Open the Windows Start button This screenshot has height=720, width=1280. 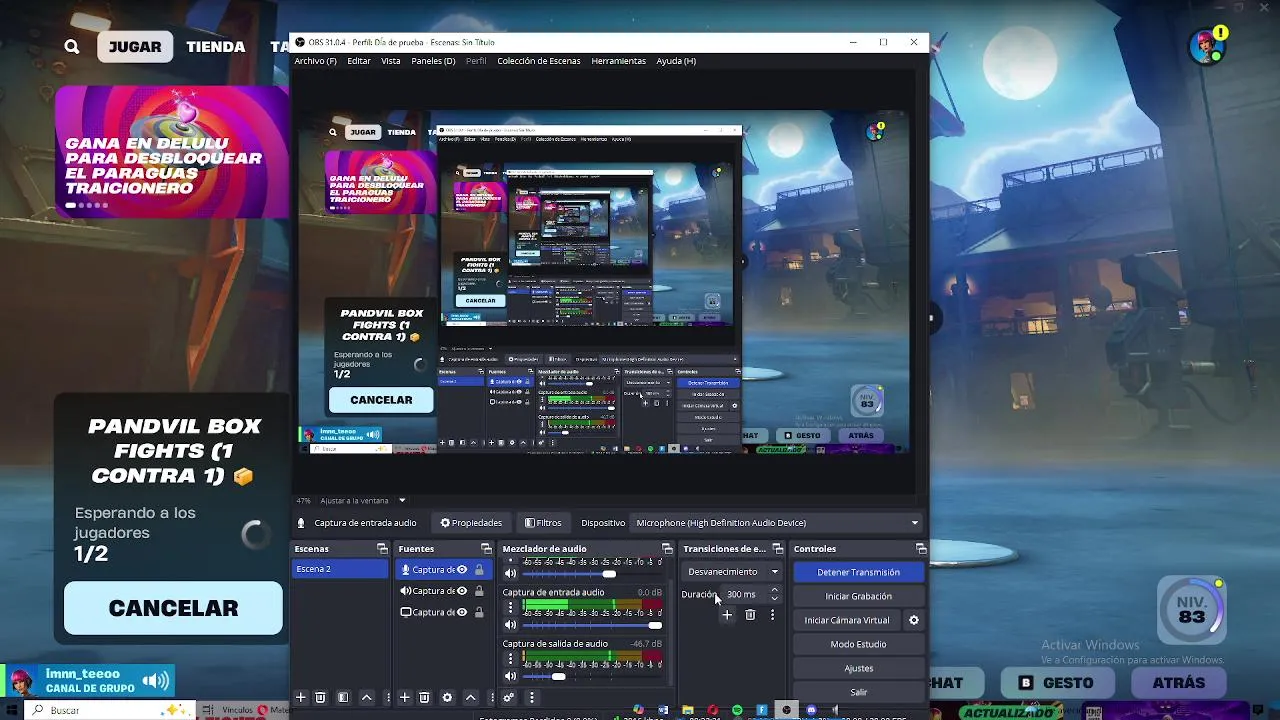[x=12, y=710]
